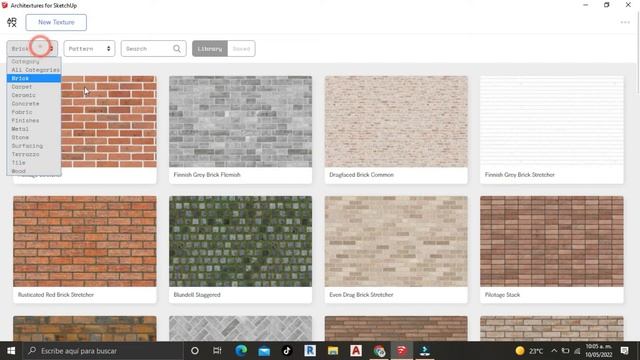Click the vertical scrollbar of texture list

click(x=638, y=53)
